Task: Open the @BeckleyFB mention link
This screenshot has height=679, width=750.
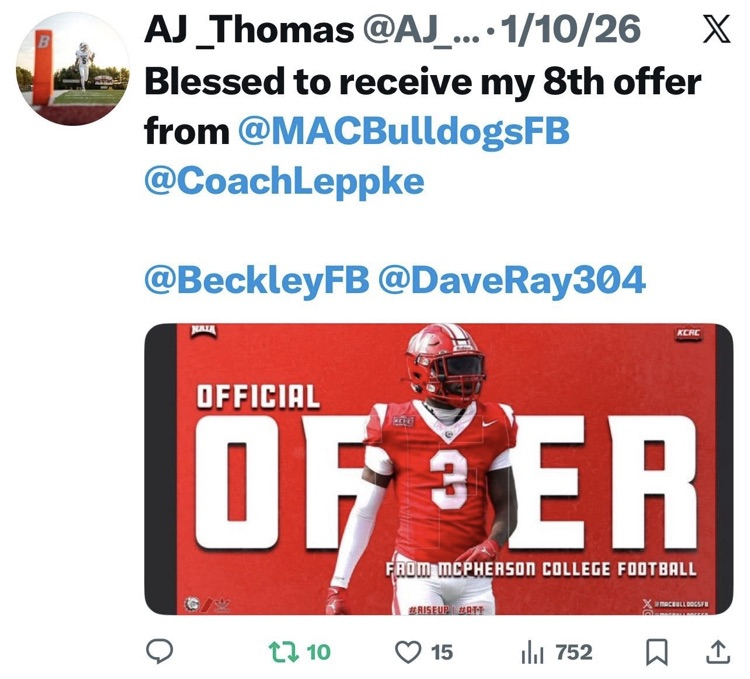Action: 257,280
